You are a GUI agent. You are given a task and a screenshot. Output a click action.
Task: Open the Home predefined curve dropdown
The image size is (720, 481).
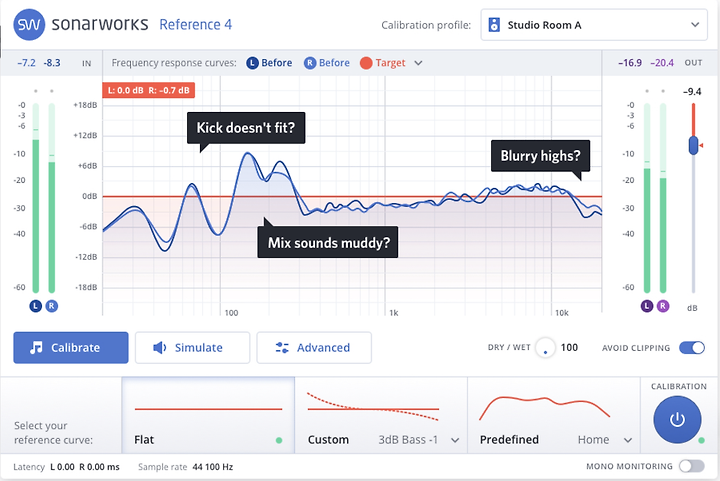tap(605, 440)
